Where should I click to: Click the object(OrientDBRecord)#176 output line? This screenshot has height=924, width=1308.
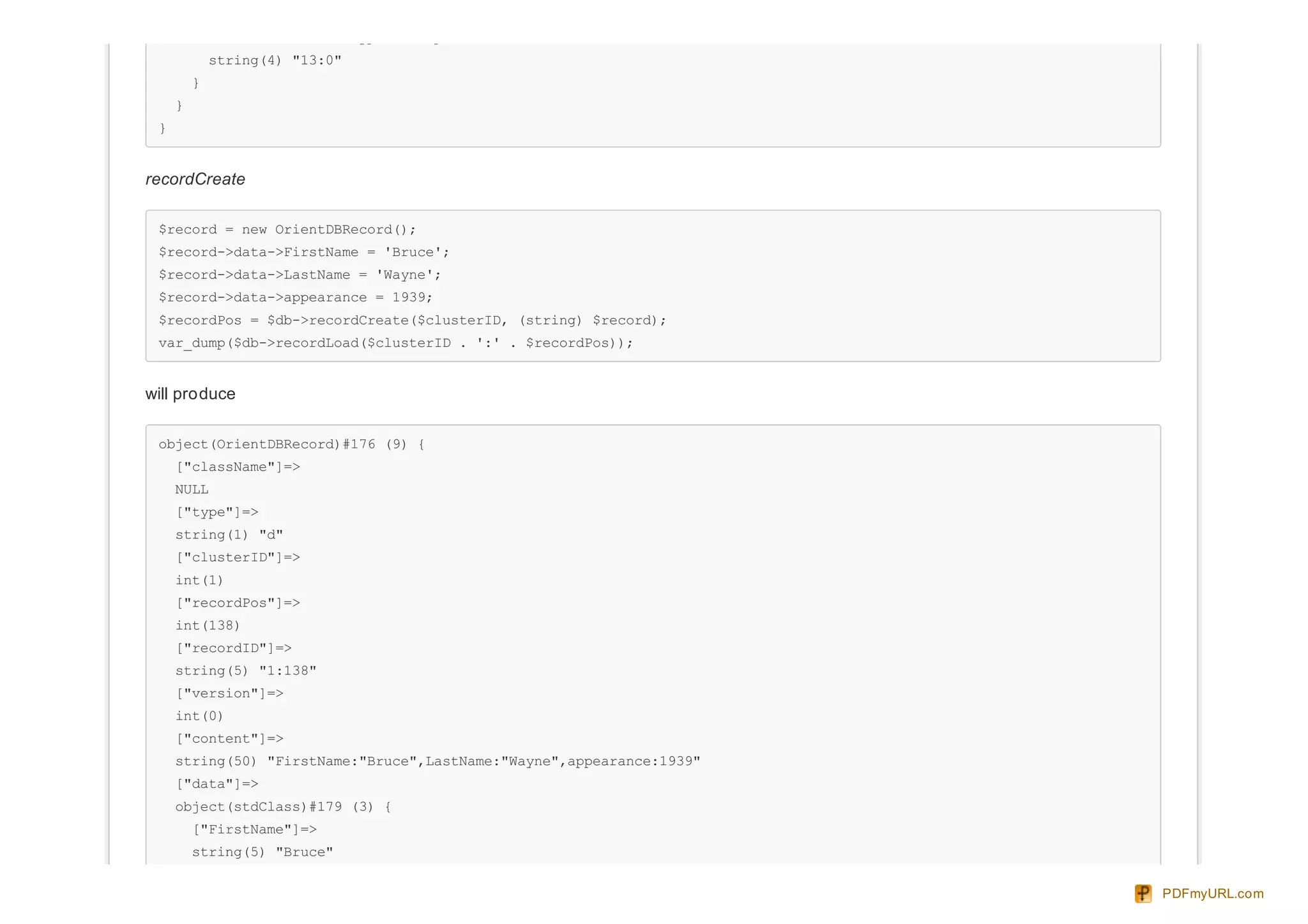tap(291, 444)
